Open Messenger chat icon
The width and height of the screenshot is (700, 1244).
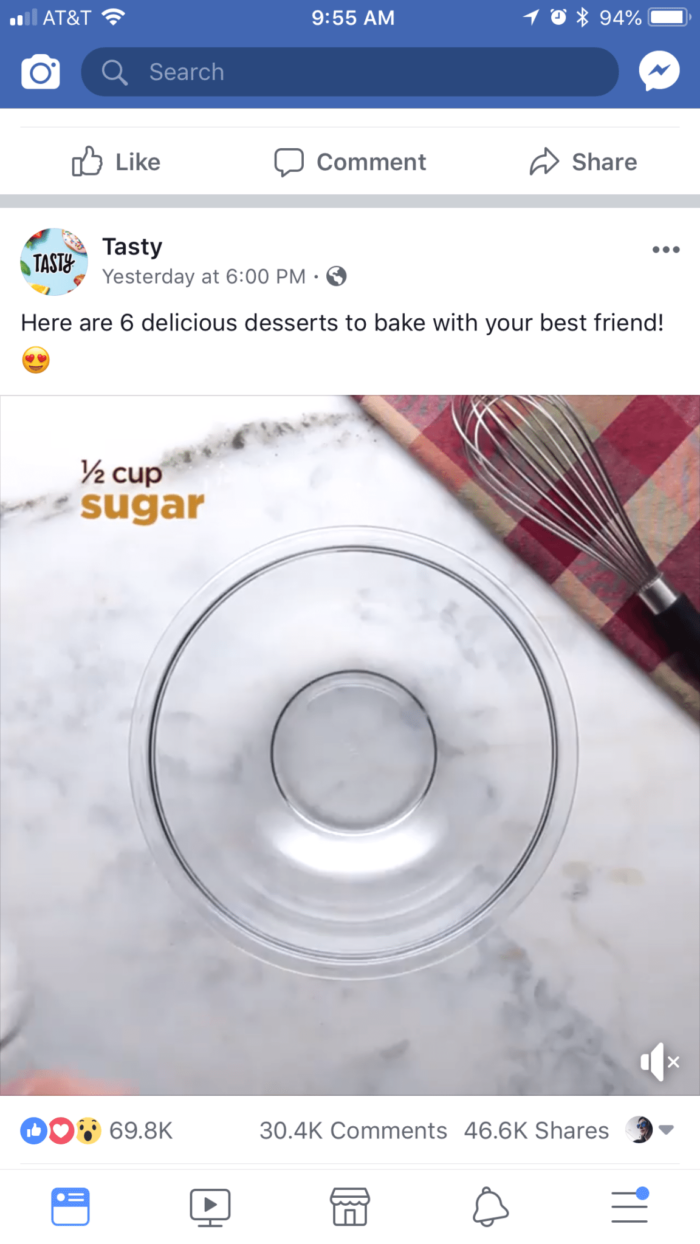[659, 72]
